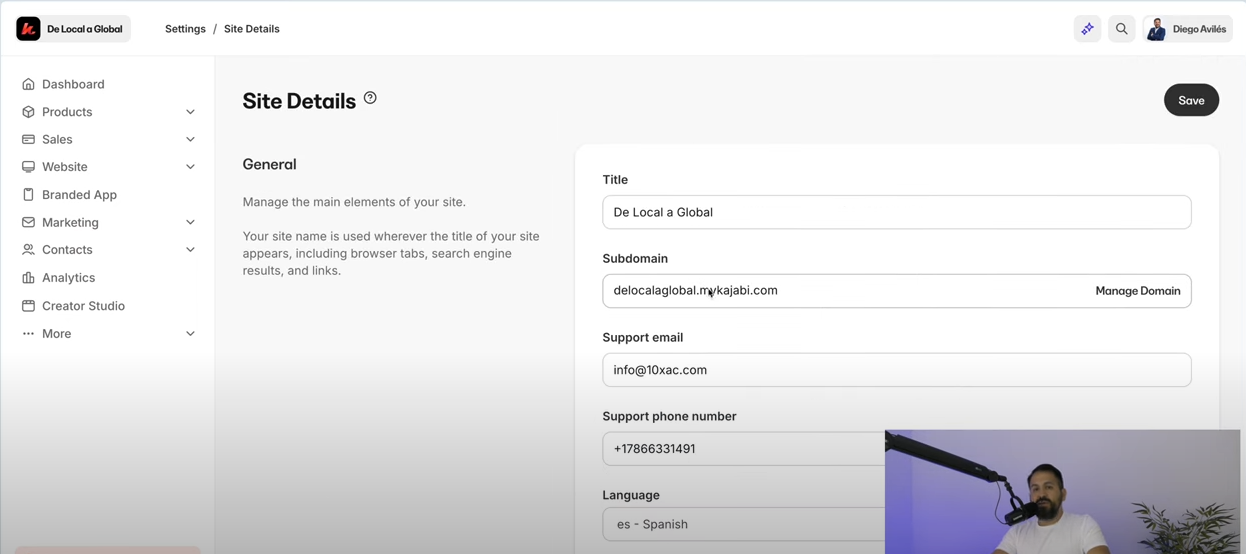The height and width of the screenshot is (554, 1246).
Task: Click the Manage Domain button
Action: (x=1137, y=291)
